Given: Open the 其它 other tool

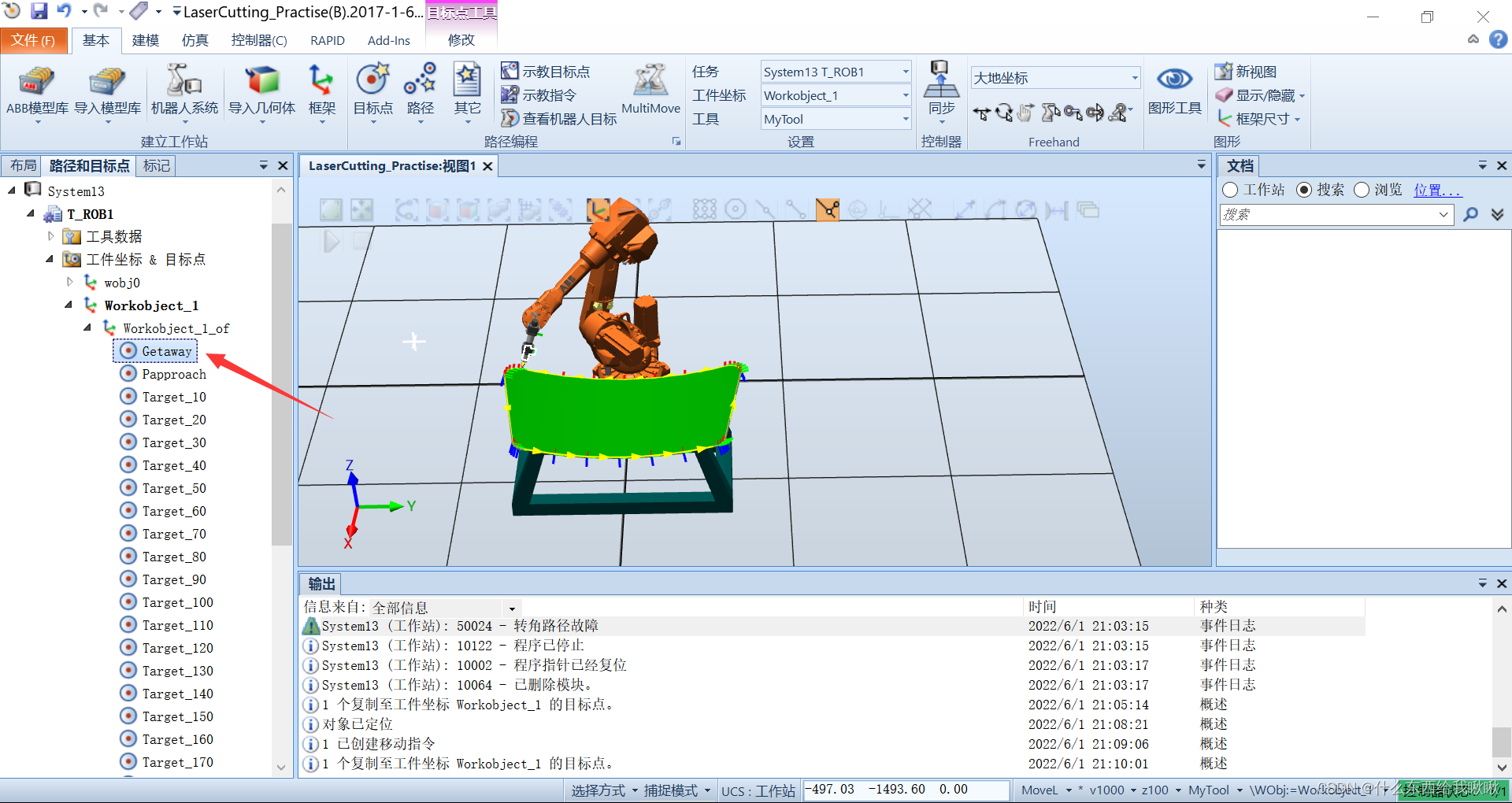Looking at the screenshot, I should [467, 92].
